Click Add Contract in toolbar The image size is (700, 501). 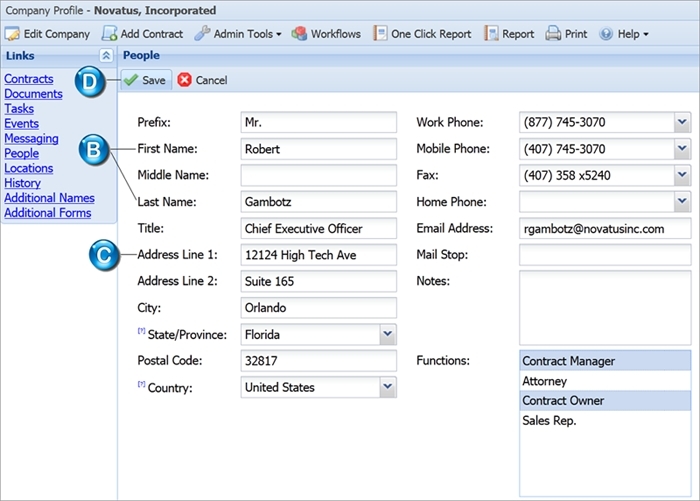142,34
